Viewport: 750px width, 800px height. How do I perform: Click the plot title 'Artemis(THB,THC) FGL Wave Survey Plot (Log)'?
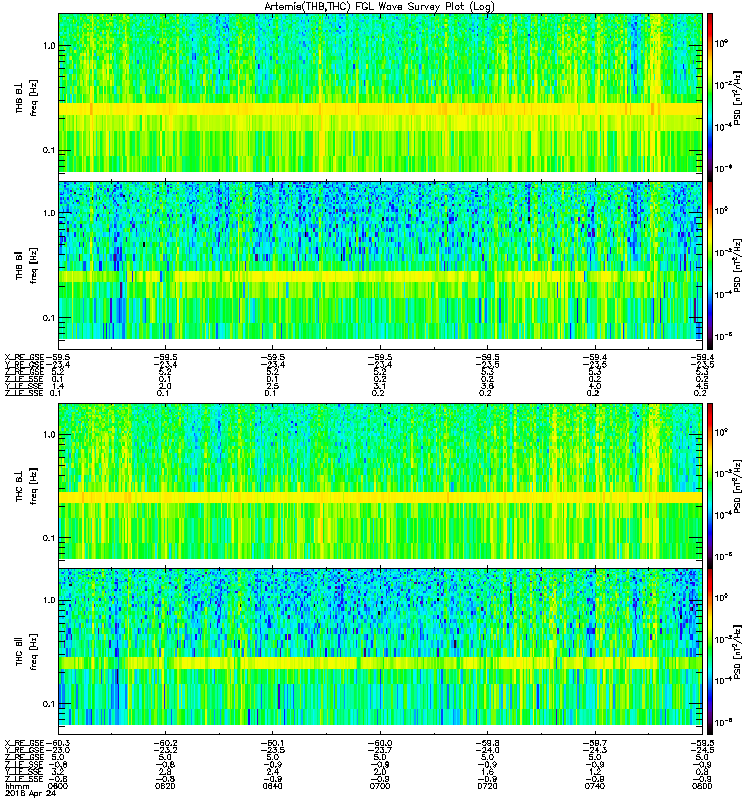coord(379,7)
